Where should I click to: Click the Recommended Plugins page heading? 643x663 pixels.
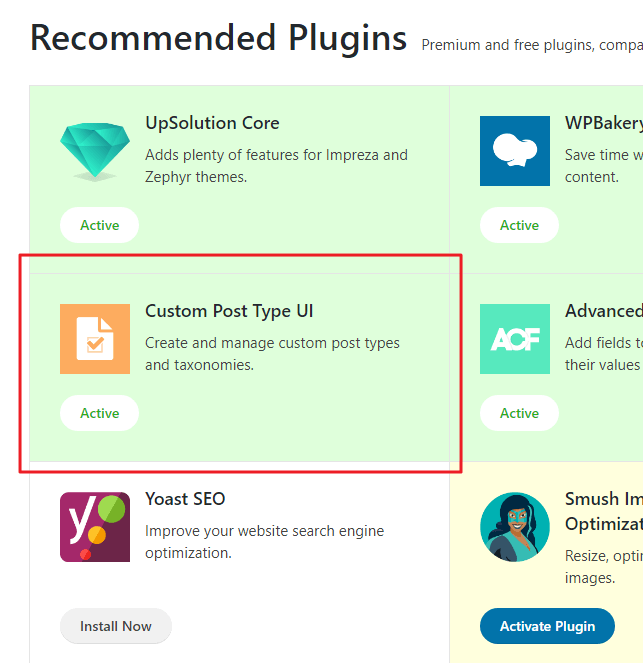tap(218, 38)
